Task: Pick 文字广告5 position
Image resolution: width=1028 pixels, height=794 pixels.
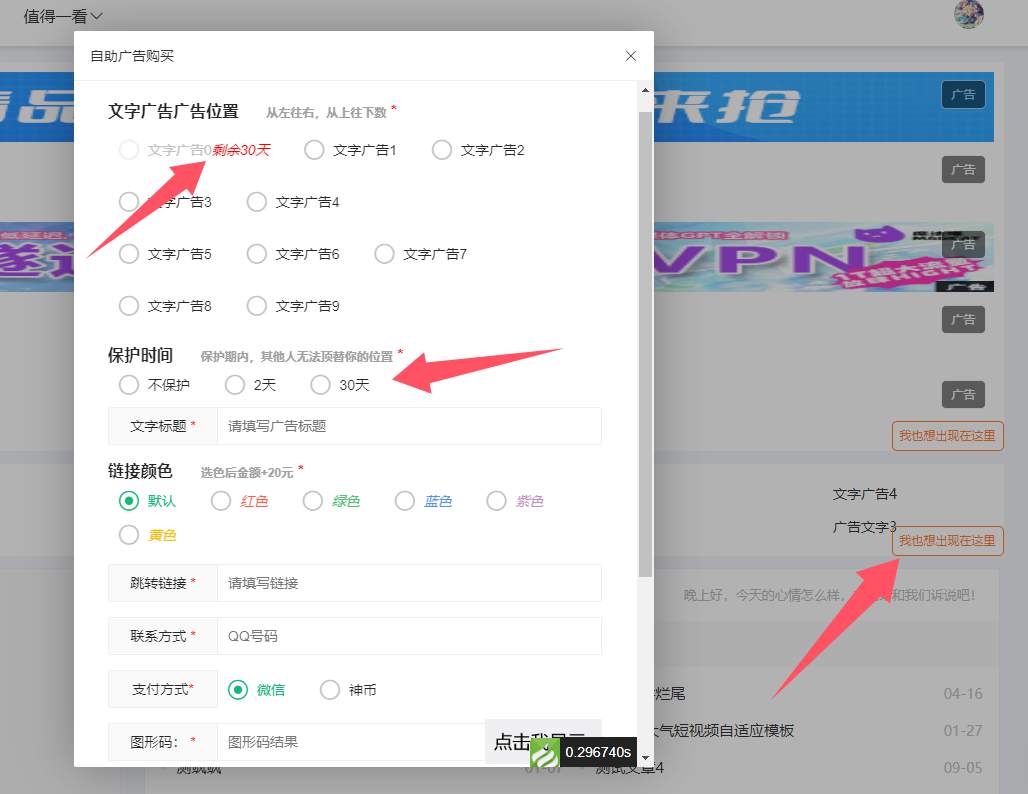Action: pyautogui.click(x=129, y=254)
